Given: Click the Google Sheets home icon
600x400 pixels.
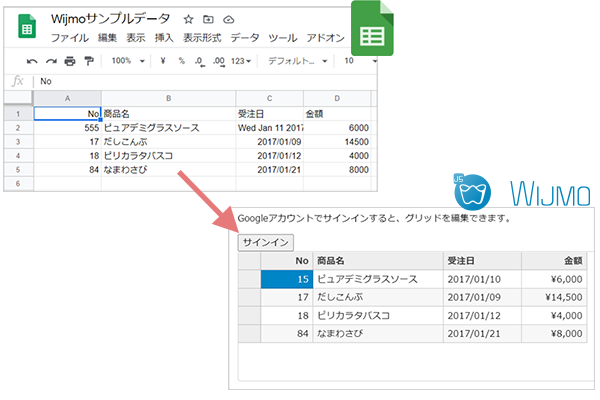Looking at the screenshot, I should tap(27, 26).
